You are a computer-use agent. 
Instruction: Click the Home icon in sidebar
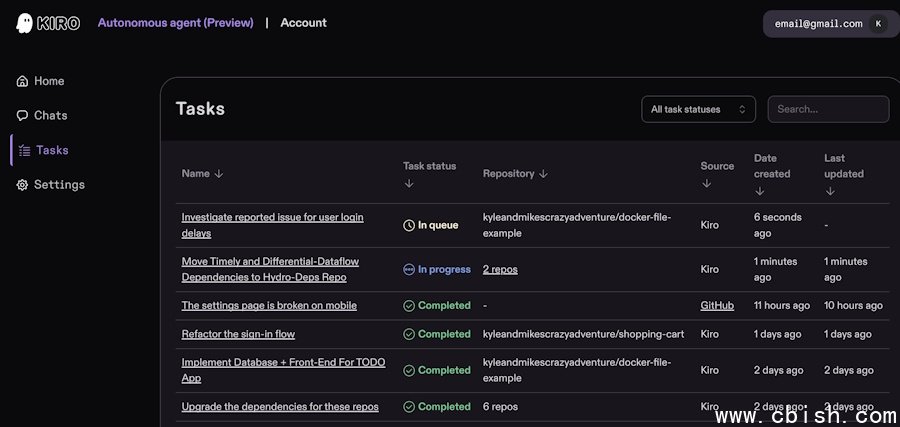(x=22, y=81)
